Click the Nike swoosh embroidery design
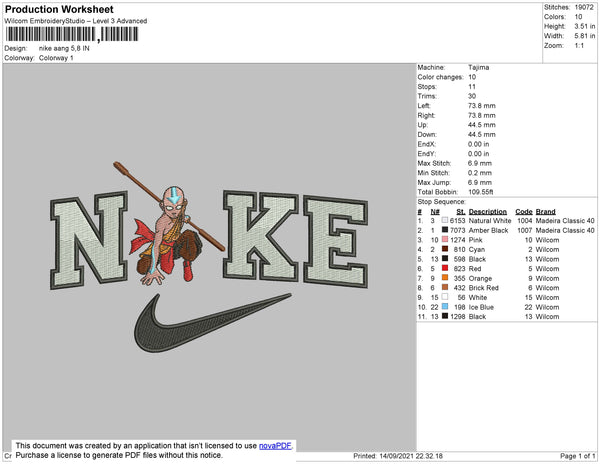The height and width of the screenshot is (464, 600). click(212, 322)
